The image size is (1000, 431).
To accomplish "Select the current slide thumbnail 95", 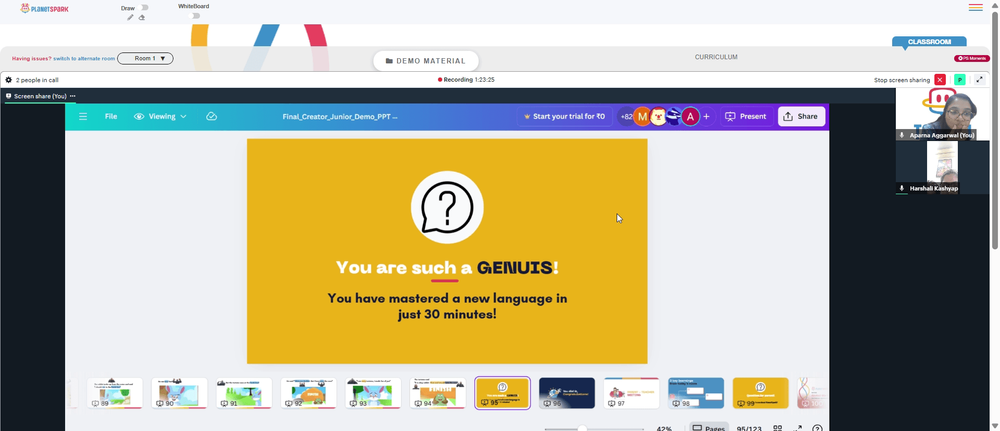I will click(x=503, y=393).
